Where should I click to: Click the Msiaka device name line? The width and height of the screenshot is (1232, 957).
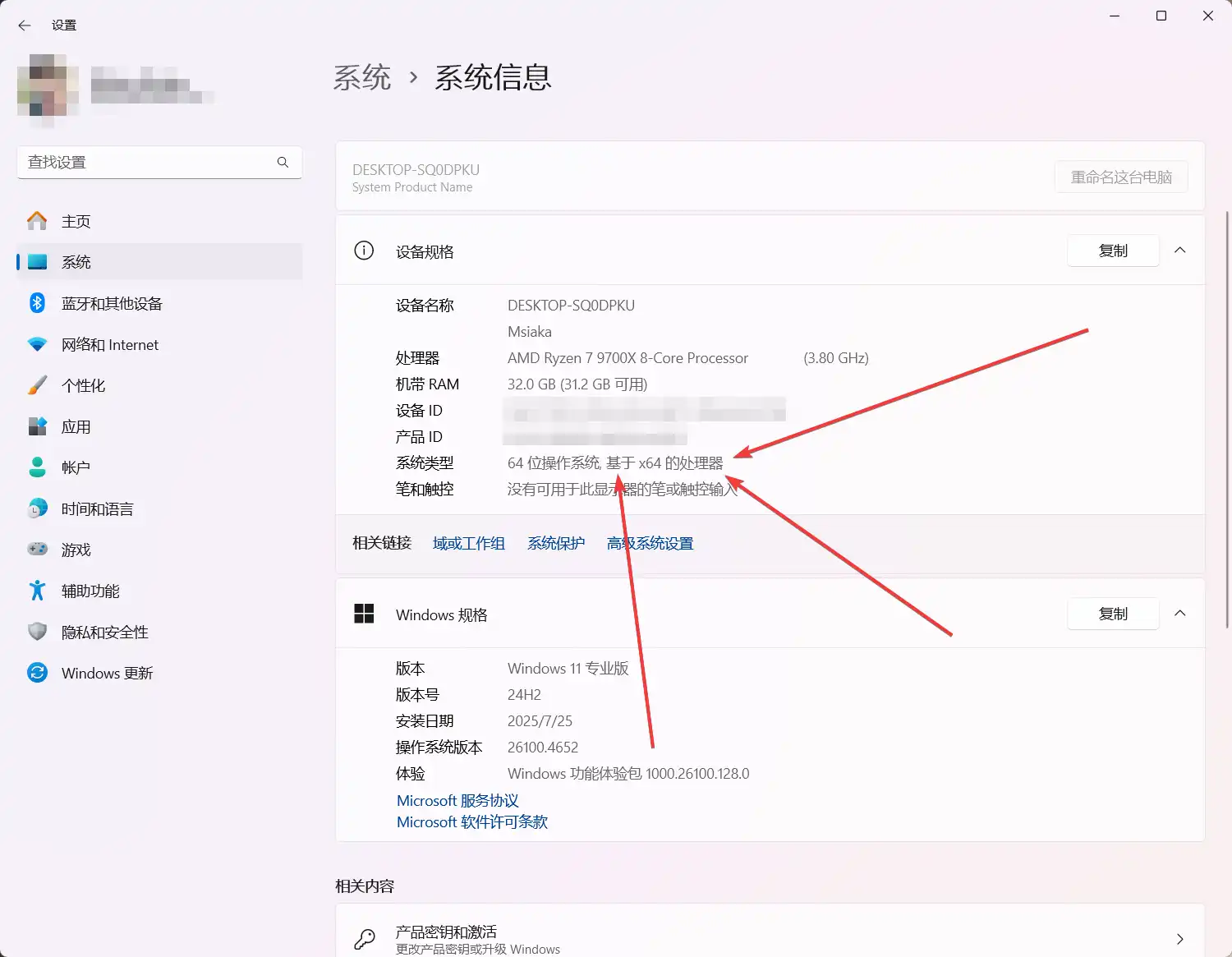pos(530,331)
